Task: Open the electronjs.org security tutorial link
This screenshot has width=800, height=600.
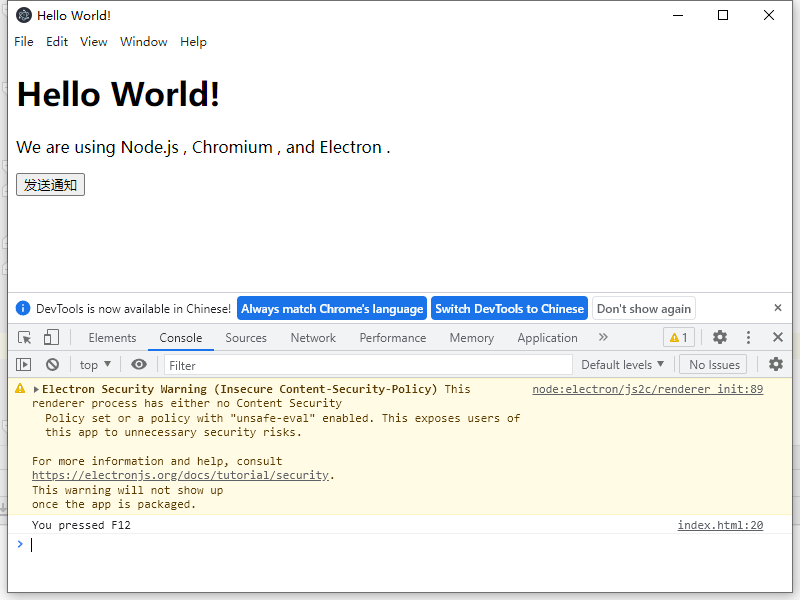Action: [180, 475]
